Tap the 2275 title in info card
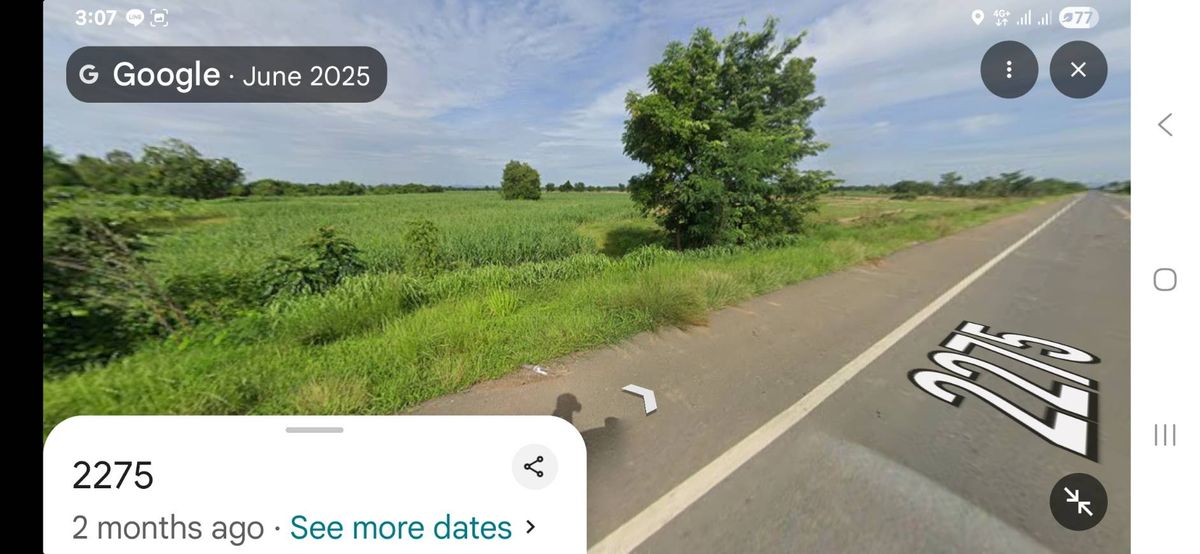 113,476
